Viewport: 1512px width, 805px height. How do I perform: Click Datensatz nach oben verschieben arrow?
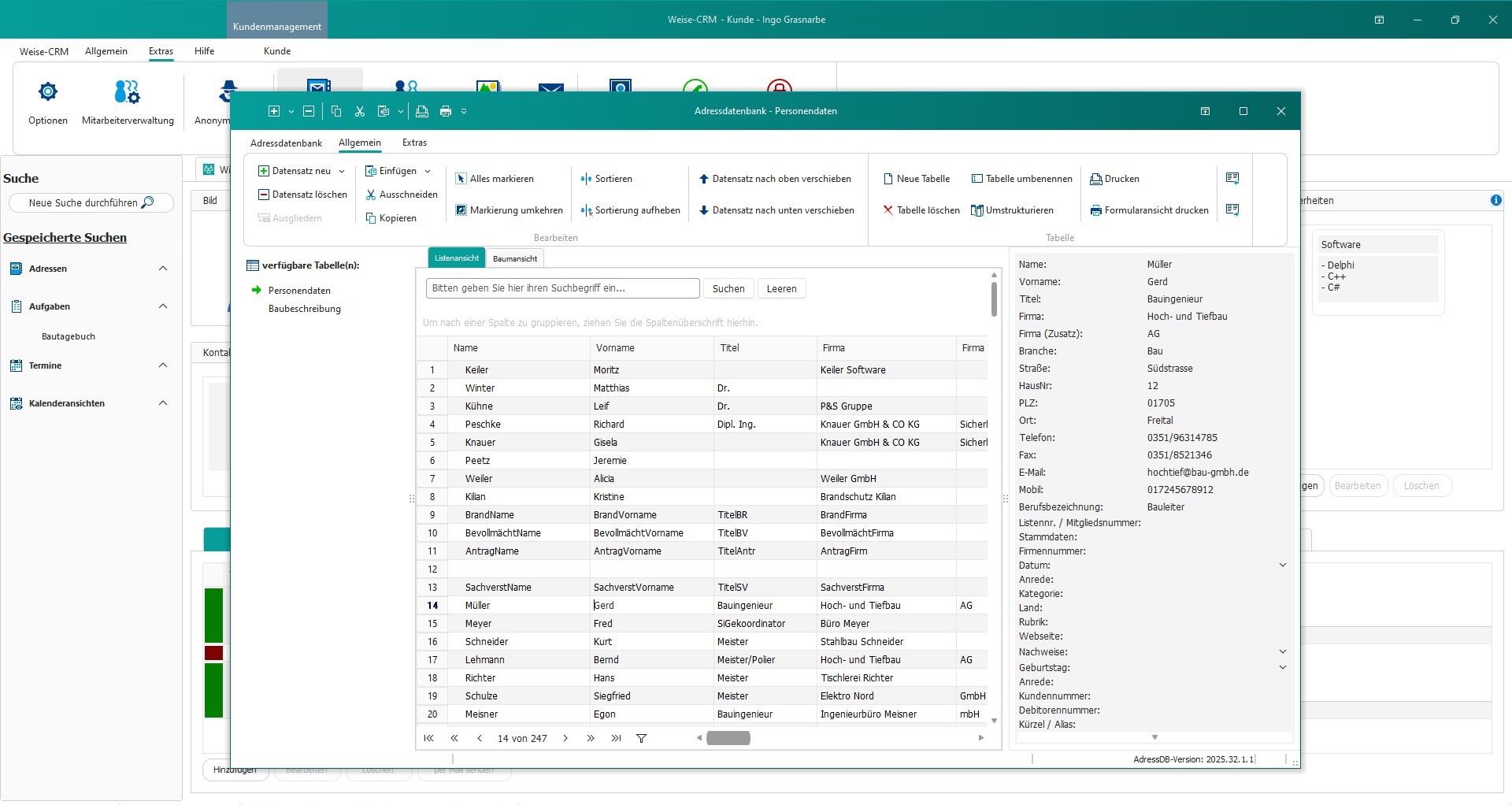coord(704,179)
